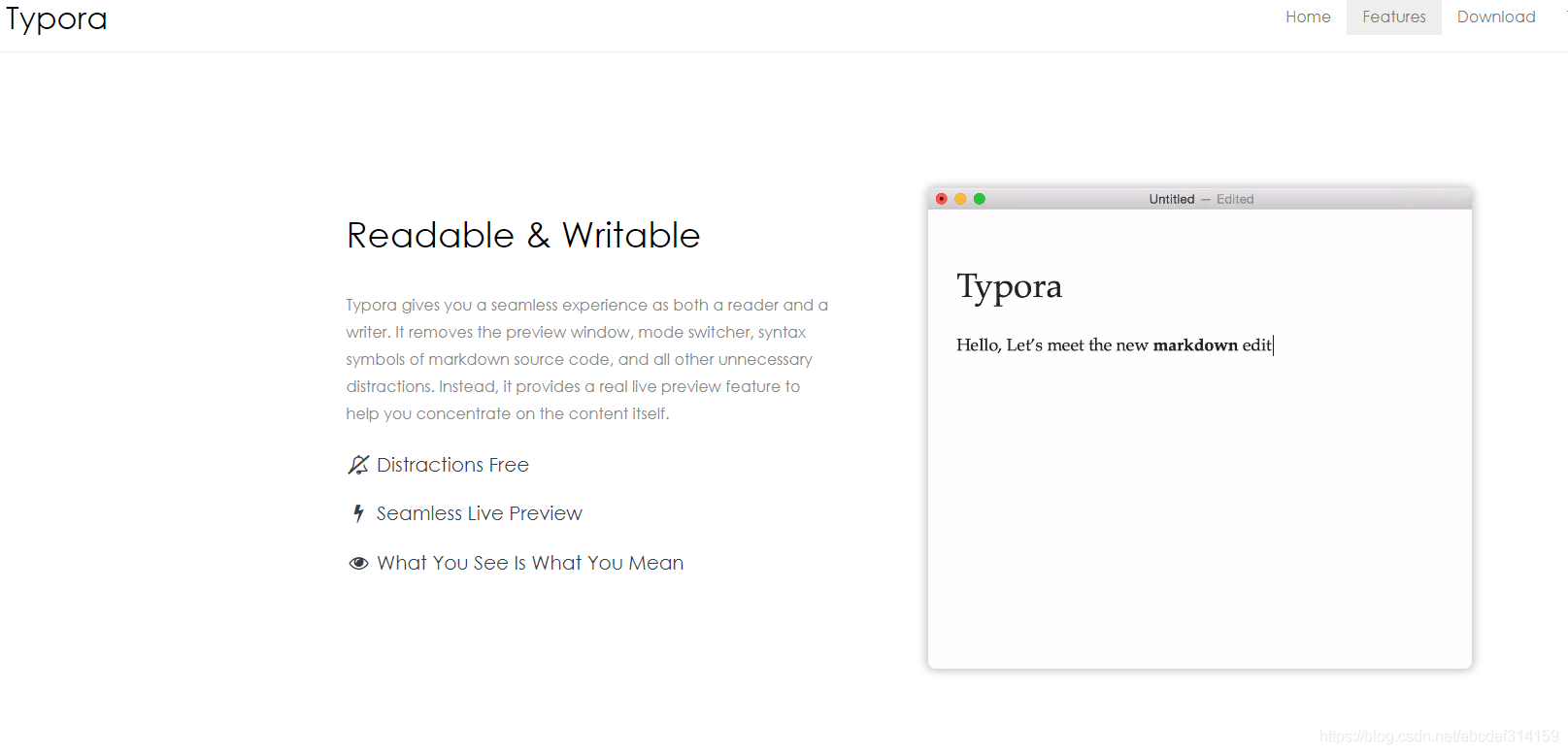The width and height of the screenshot is (1568, 754).
Task: Click the bold word markdown in demo editor
Action: (x=1195, y=345)
